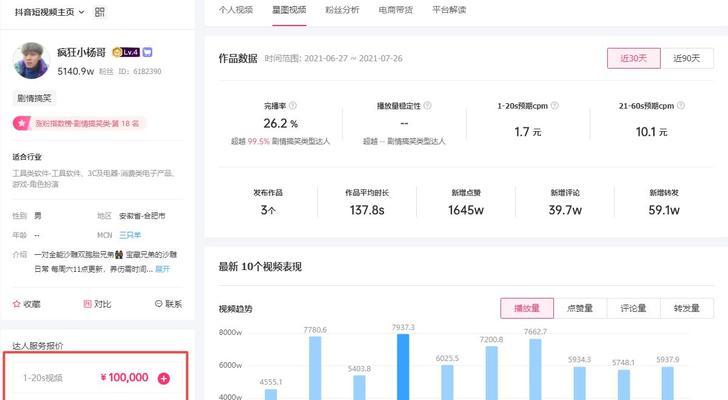Select the 近30天 time range
The height and width of the screenshot is (400, 728).
634,58
